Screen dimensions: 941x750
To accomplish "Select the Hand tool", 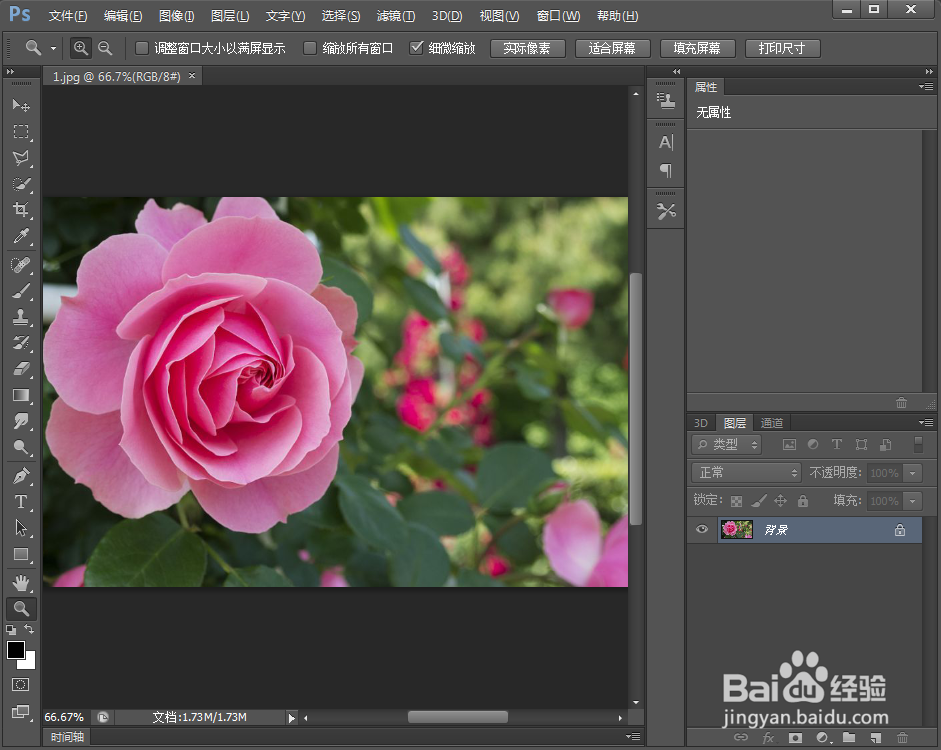I will point(21,583).
